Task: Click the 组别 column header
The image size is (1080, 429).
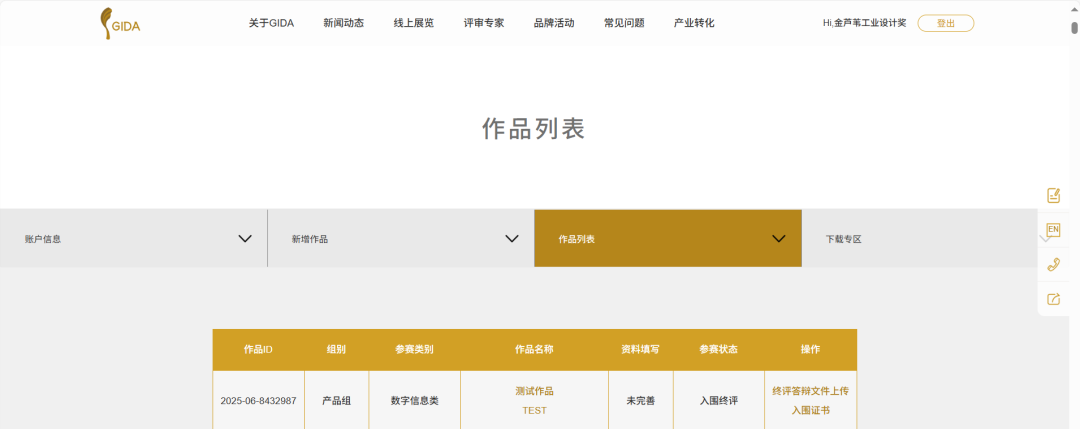Action: (x=336, y=350)
